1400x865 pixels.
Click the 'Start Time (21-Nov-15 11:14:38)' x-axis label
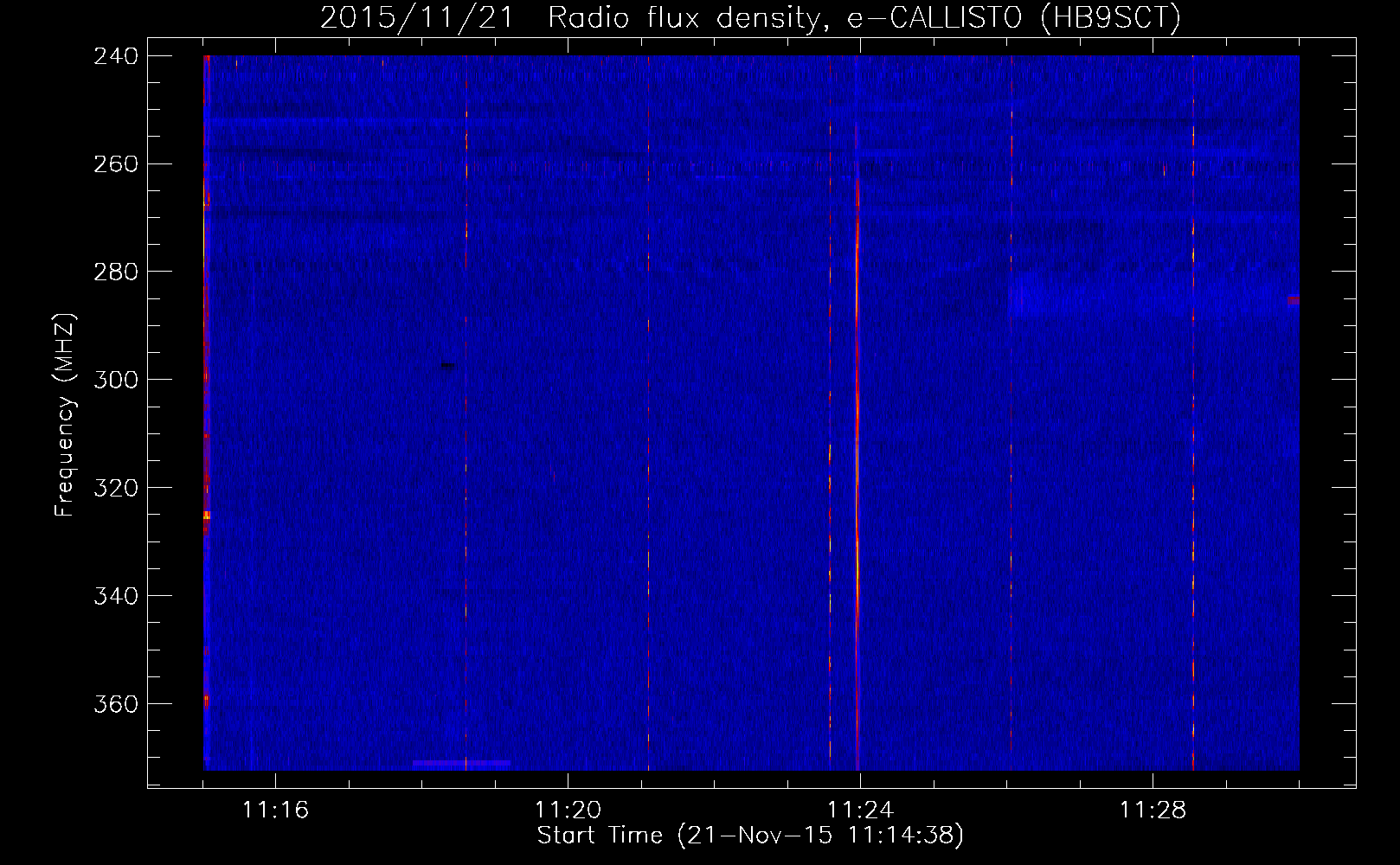tap(750, 836)
